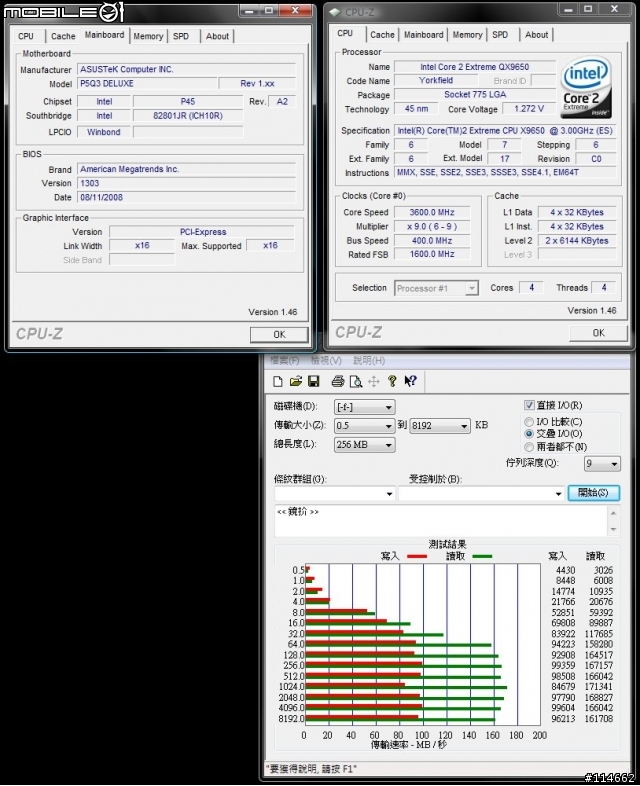Click the yellow question mark Help icon
Viewport: 640px width, 786px height.
coord(392,382)
